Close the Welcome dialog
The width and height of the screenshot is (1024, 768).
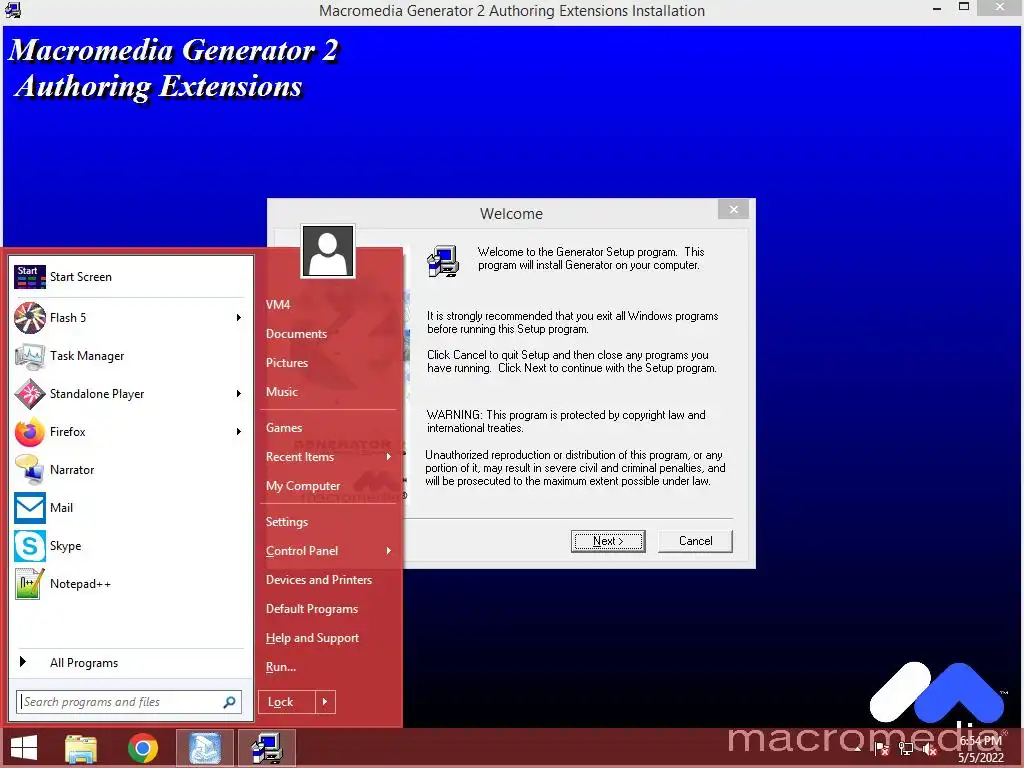pos(733,210)
